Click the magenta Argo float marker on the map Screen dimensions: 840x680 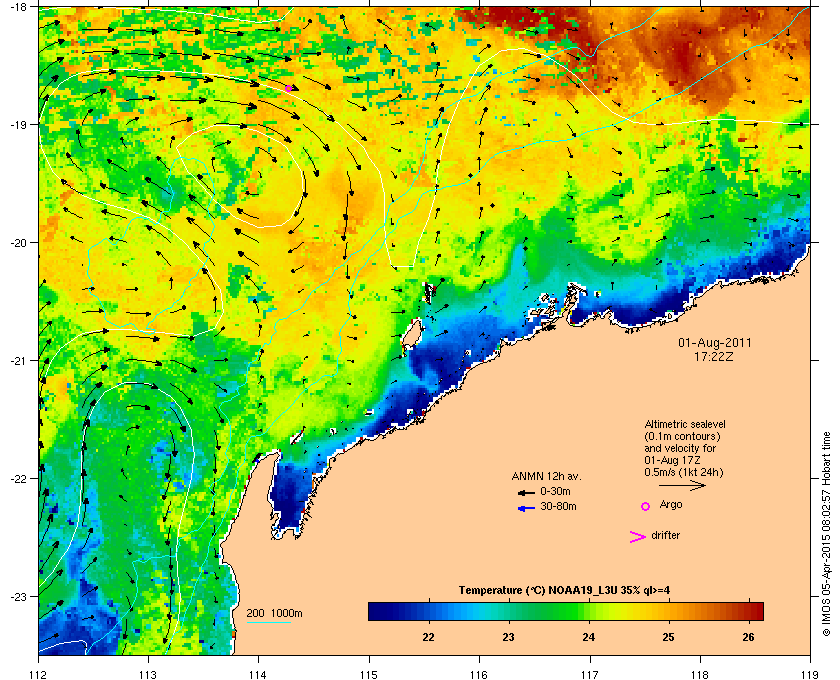[288, 88]
